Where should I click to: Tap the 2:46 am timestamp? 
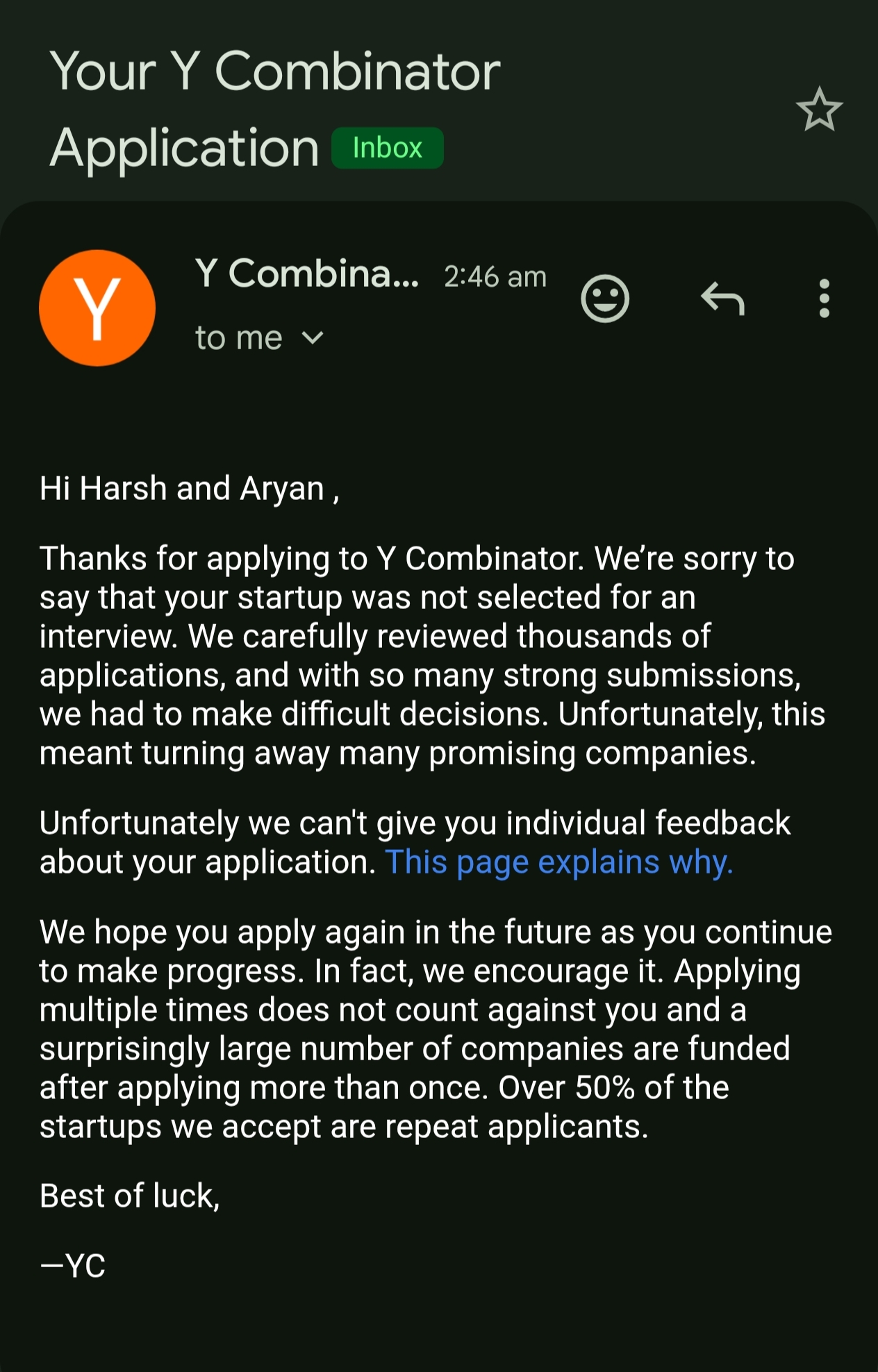(x=495, y=276)
